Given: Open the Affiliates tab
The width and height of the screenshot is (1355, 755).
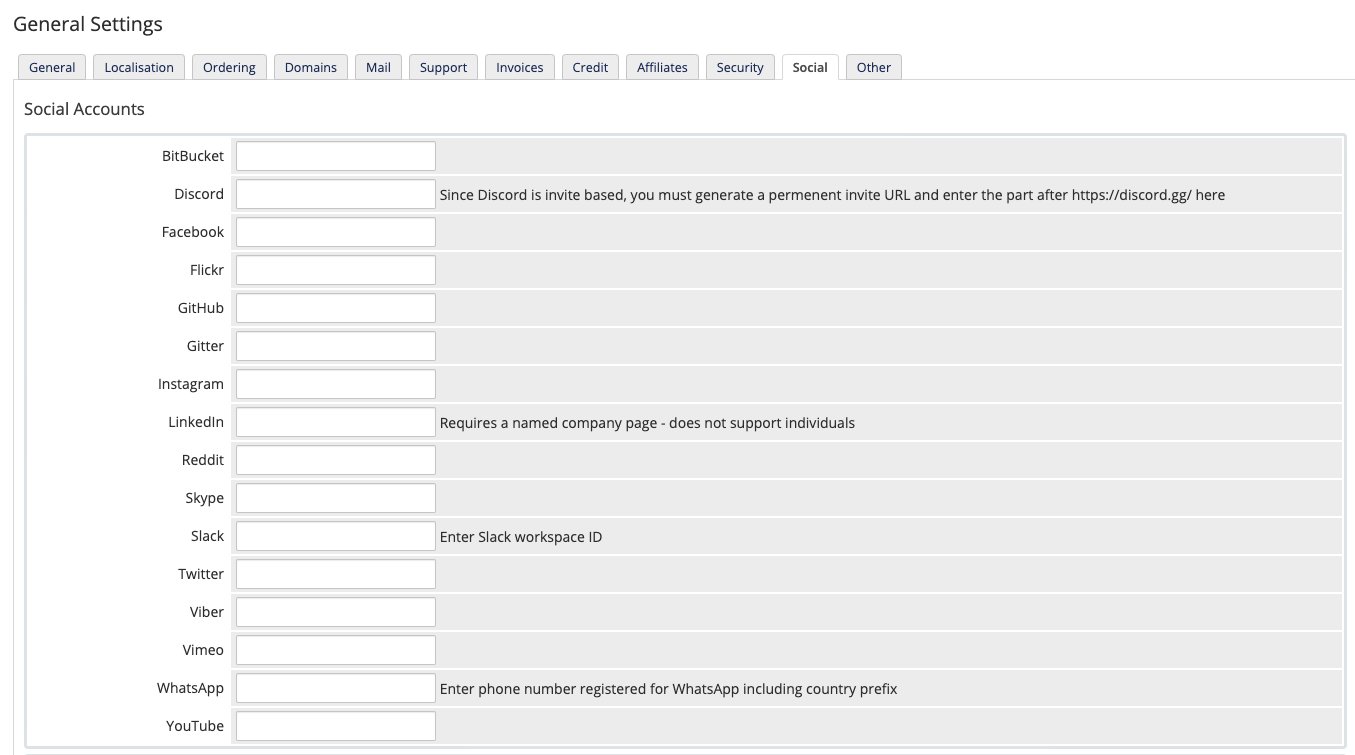Looking at the screenshot, I should 662,67.
